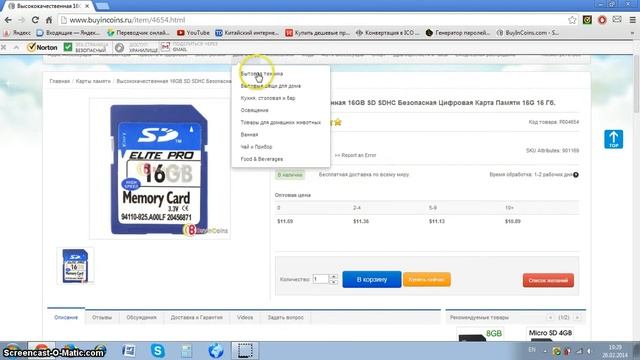Open the browser home page icon

click(49, 20)
